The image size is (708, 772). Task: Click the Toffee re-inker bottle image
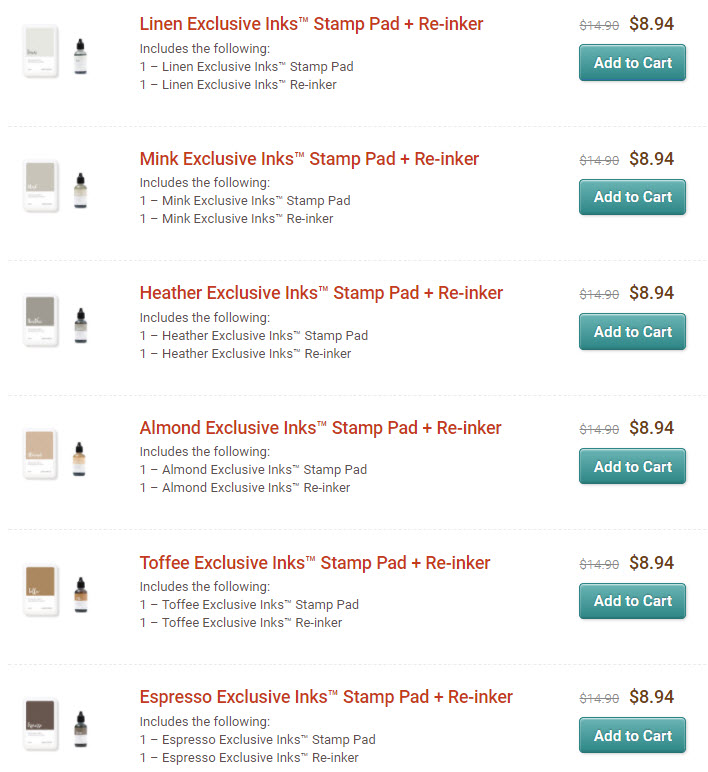(81, 592)
